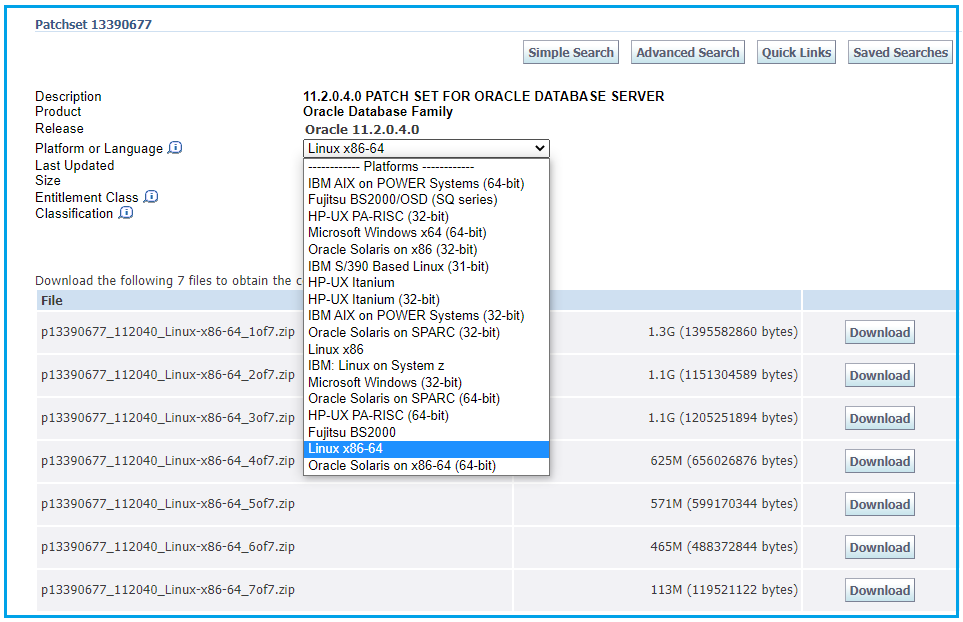Select Oracle Solaris on SPARC (64-bit)
The image size is (963, 622).
[426, 398]
